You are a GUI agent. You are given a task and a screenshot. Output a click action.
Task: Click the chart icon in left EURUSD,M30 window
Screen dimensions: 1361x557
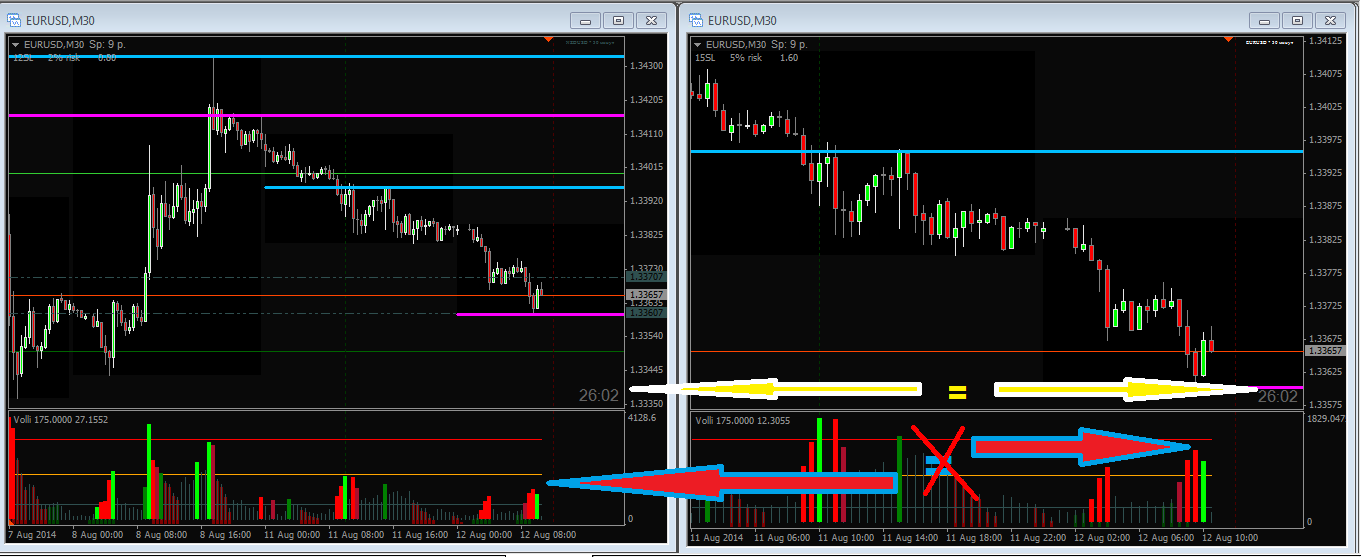[x=15, y=19]
